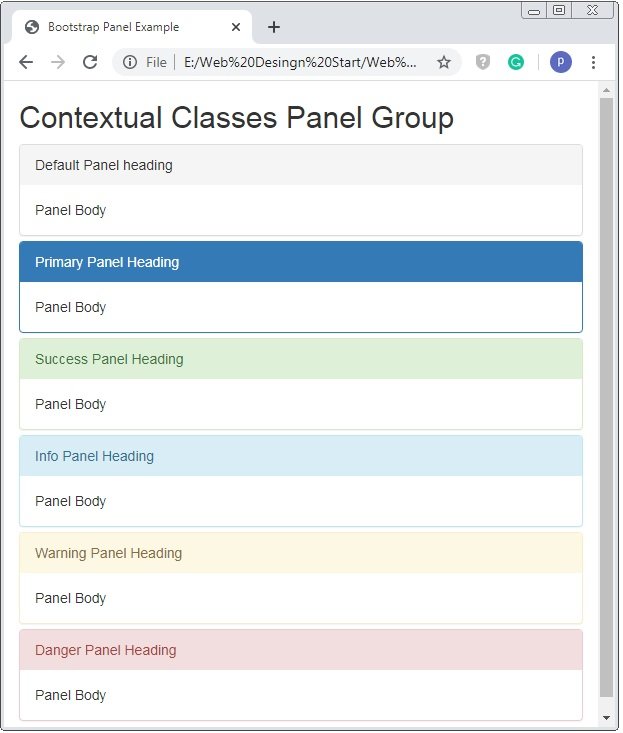Screen dimensions: 623x733
Task: Go back using the browser back arrow
Action: click(26, 62)
